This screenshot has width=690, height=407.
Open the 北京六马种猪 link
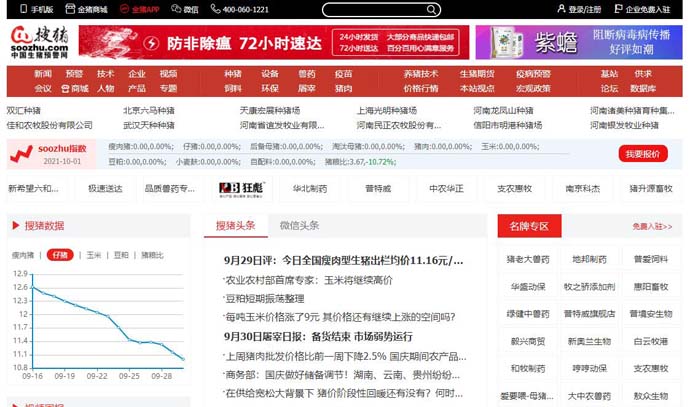click(149, 110)
